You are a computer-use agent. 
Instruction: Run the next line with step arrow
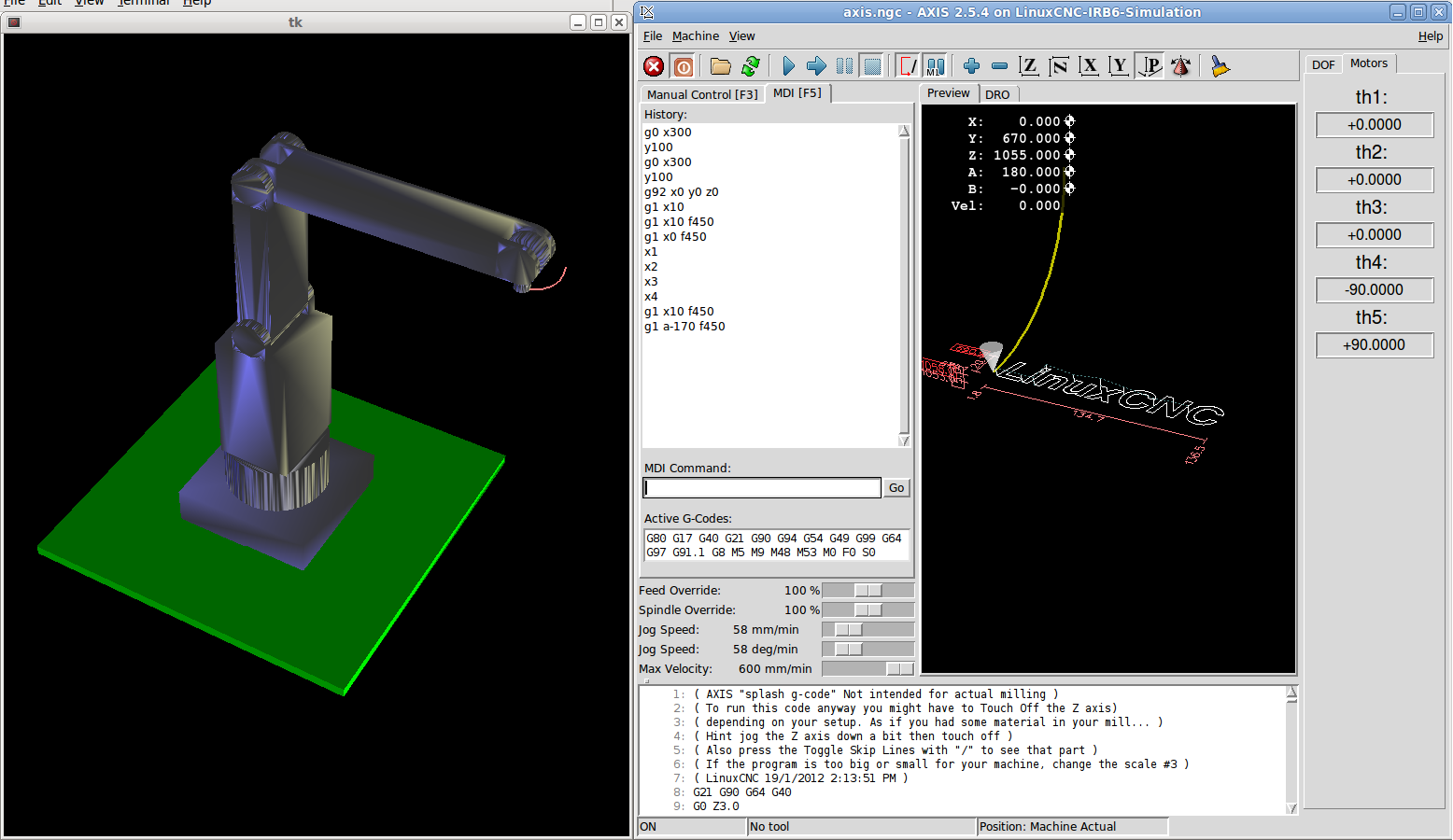point(816,66)
